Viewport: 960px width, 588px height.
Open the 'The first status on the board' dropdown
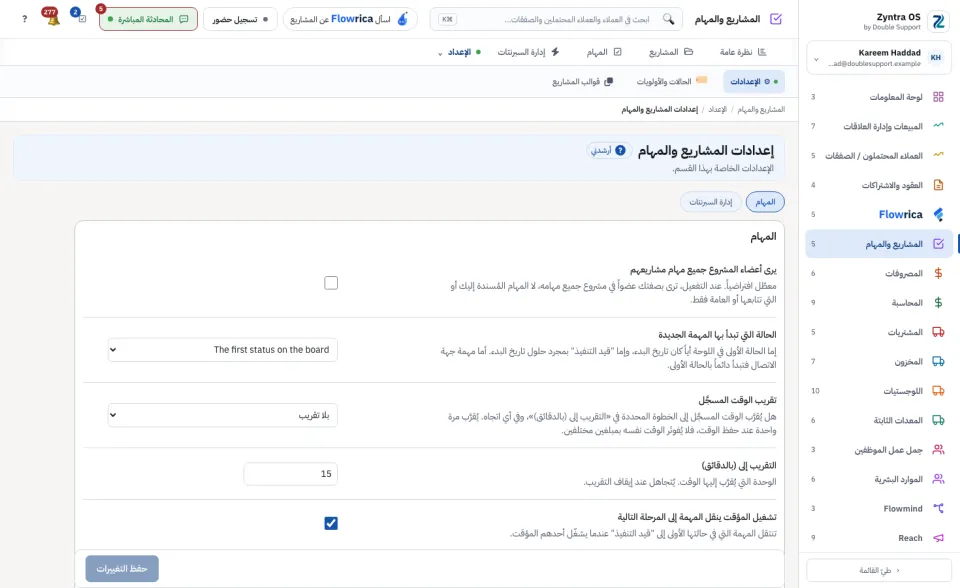tap(223, 350)
